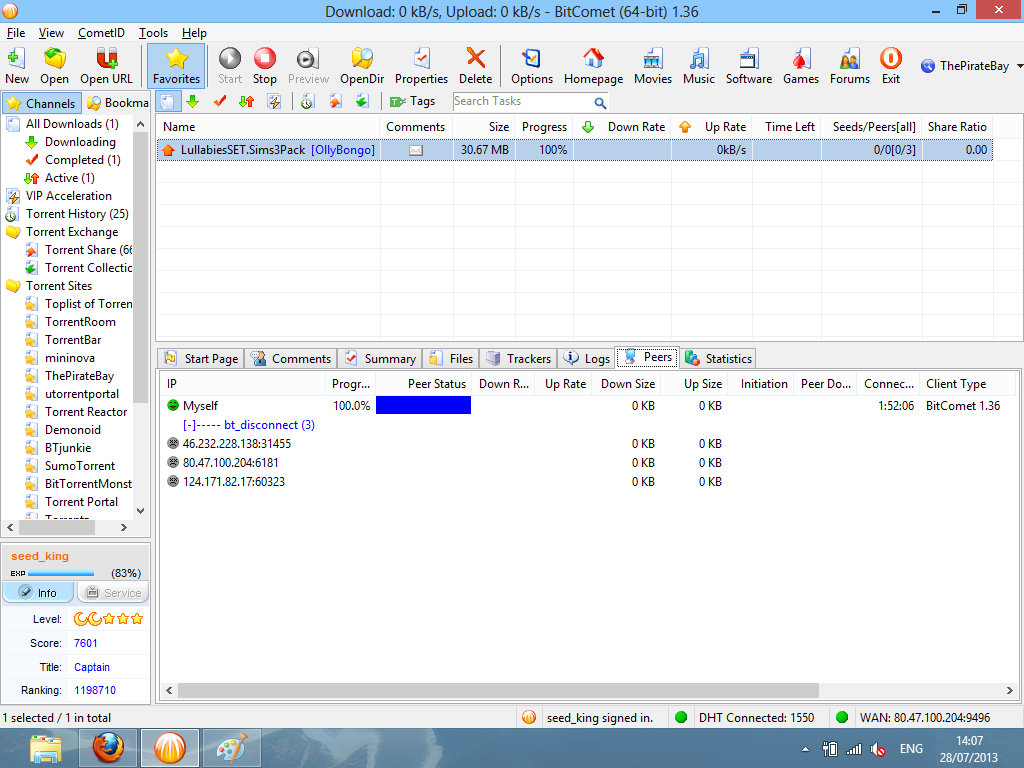This screenshot has width=1024, height=768.
Task: Open the Tools menu
Action: click(153, 32)
